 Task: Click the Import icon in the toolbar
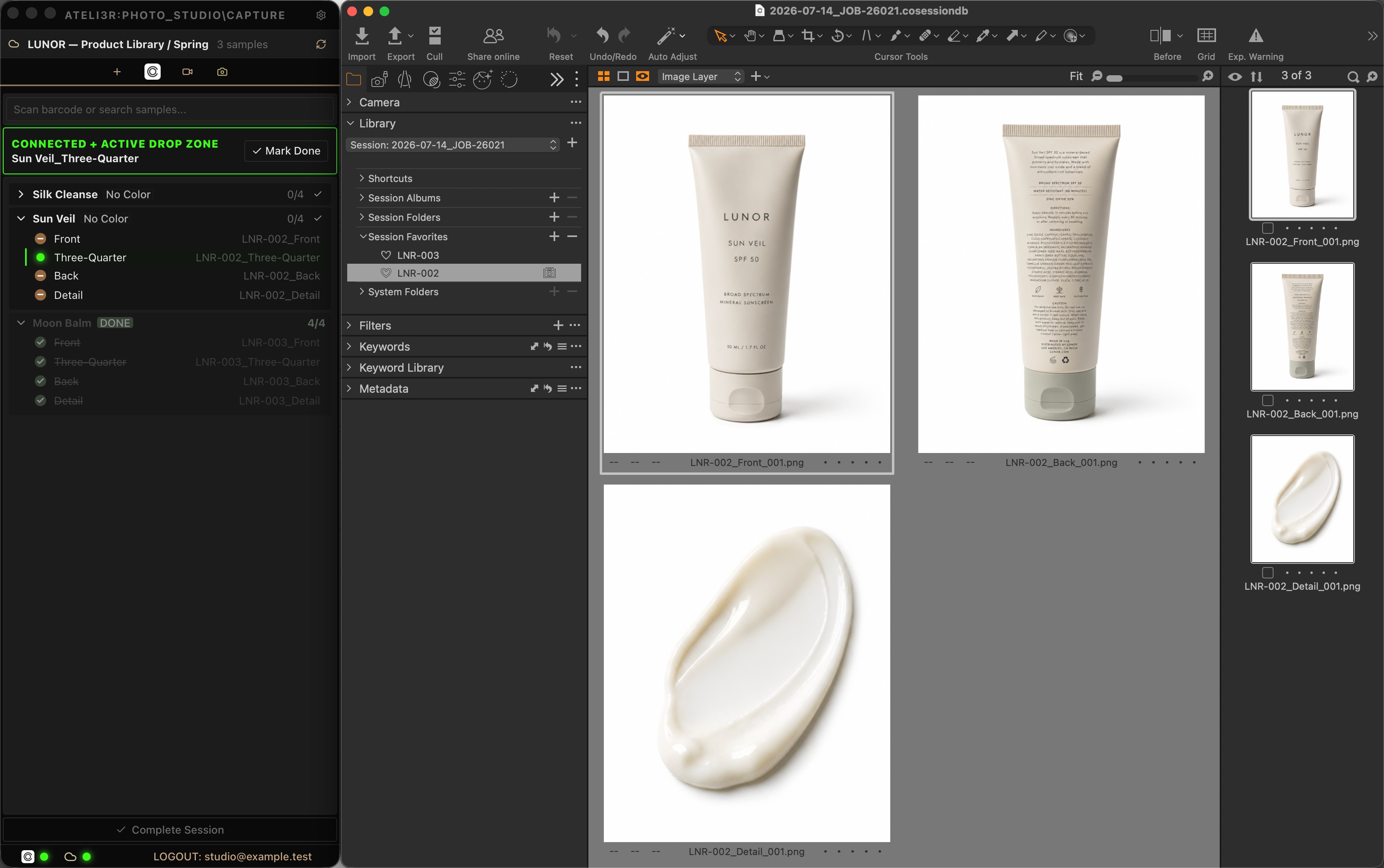pyautogui.click(x=361, y=36)
